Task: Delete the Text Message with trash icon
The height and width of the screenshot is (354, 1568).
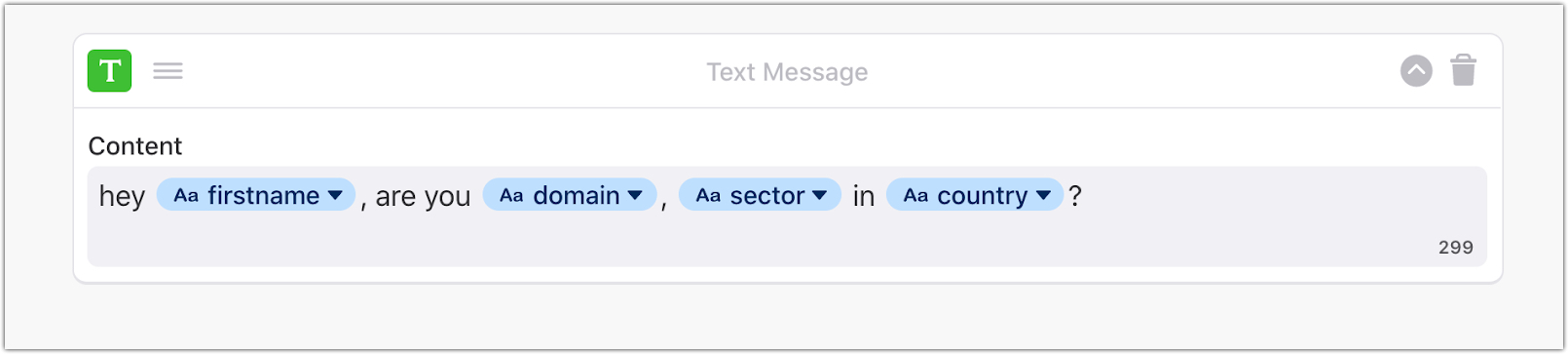Action: pyautogui.click(x=1463, y=70)
